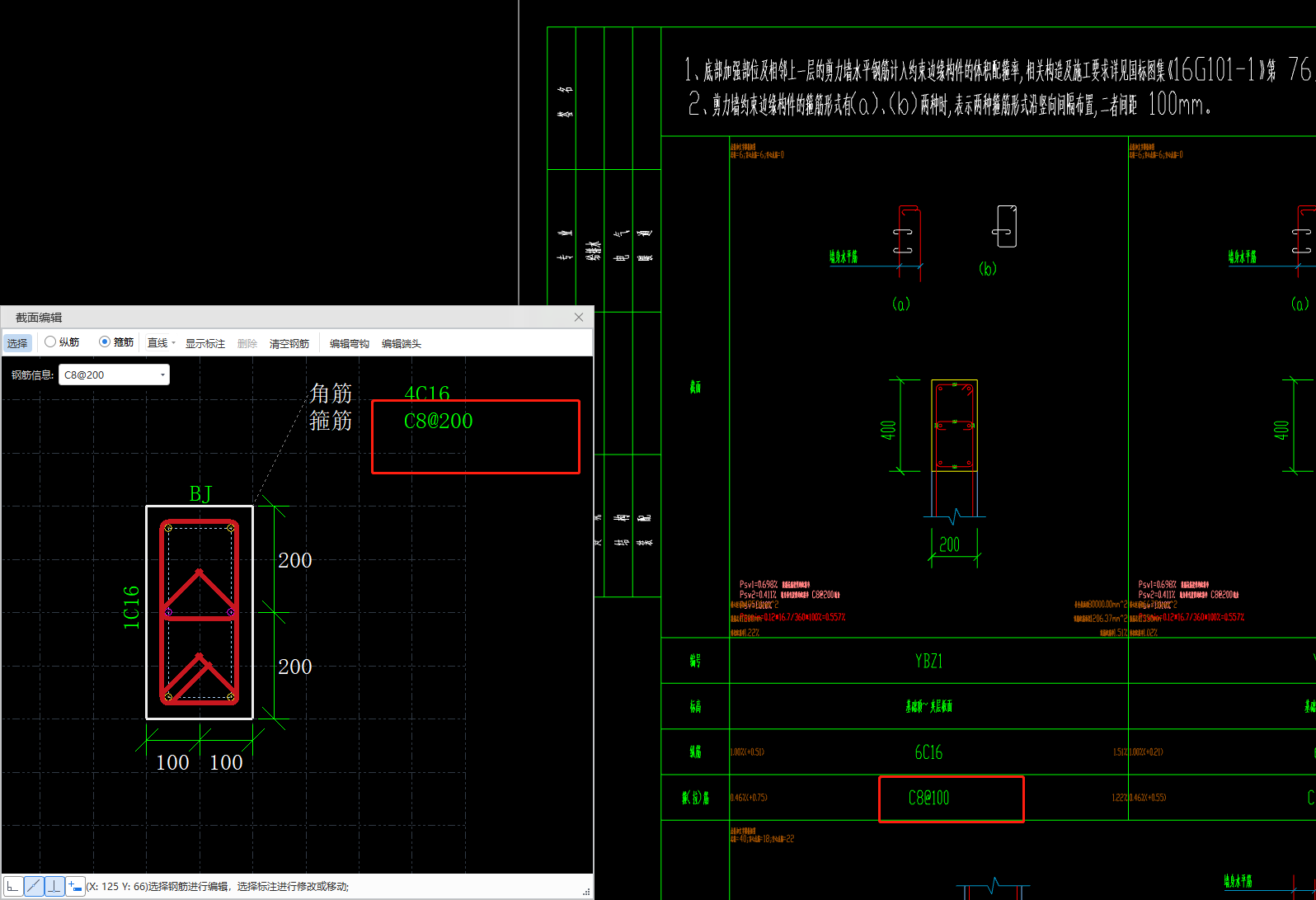Click the green BJ label above the section
Viewport: 1316px width, 900px height.
click(200, 493)
